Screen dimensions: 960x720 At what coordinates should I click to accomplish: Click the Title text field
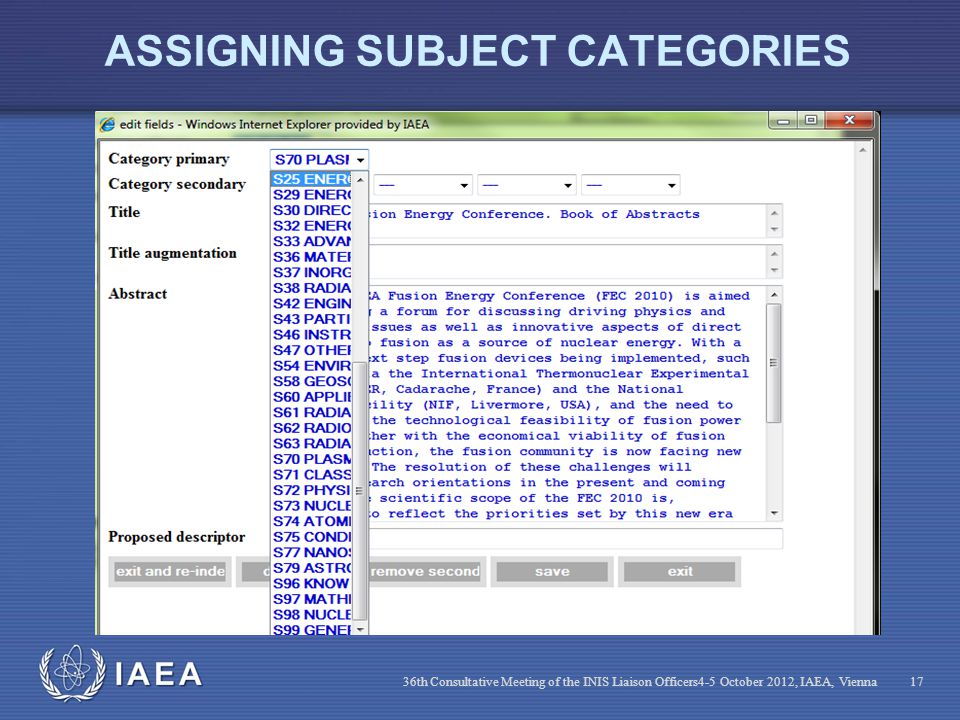(566, 221)
